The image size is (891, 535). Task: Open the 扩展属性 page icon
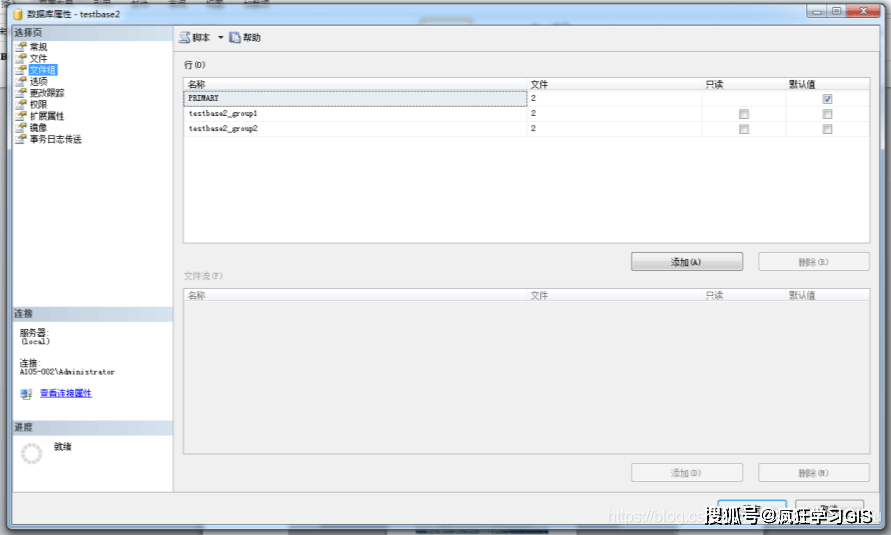click(21, 116)
